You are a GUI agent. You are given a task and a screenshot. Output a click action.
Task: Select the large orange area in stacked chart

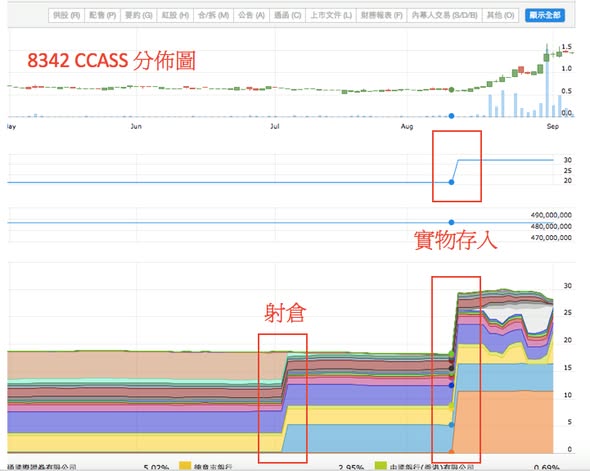[x=504, y=421]
